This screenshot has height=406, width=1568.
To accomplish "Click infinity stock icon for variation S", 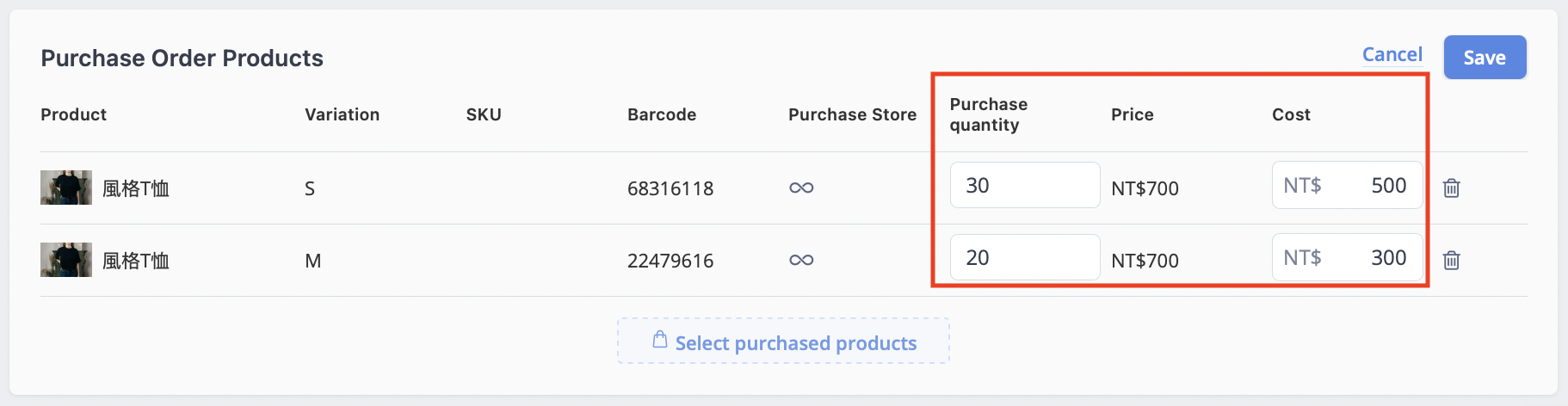I will [x=801, y=188].
